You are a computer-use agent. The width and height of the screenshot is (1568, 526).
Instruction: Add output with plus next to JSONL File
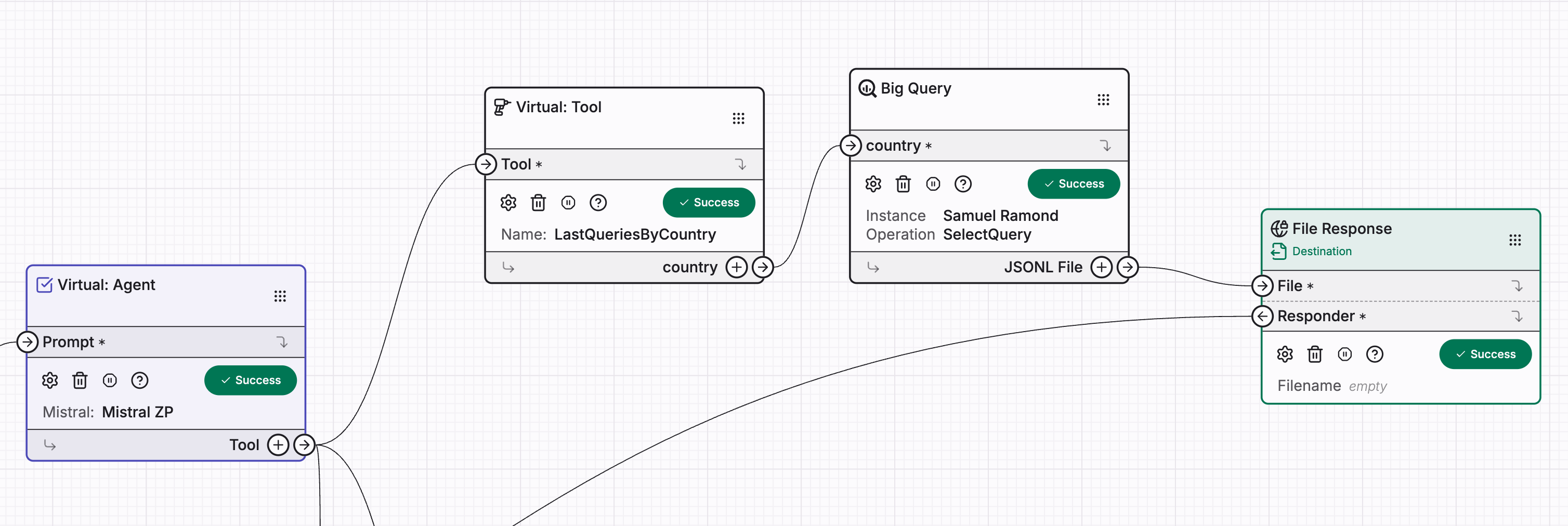click(1101, 267)
